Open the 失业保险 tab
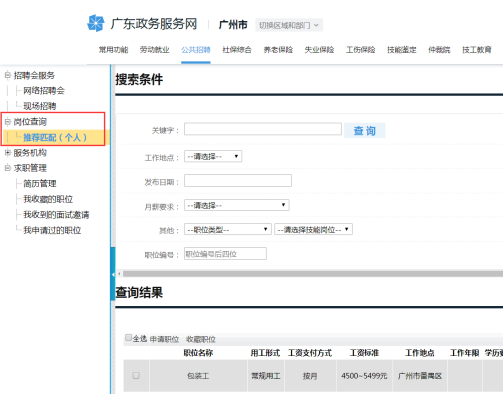This screenshot has height=394, width=504. (319, 50)
